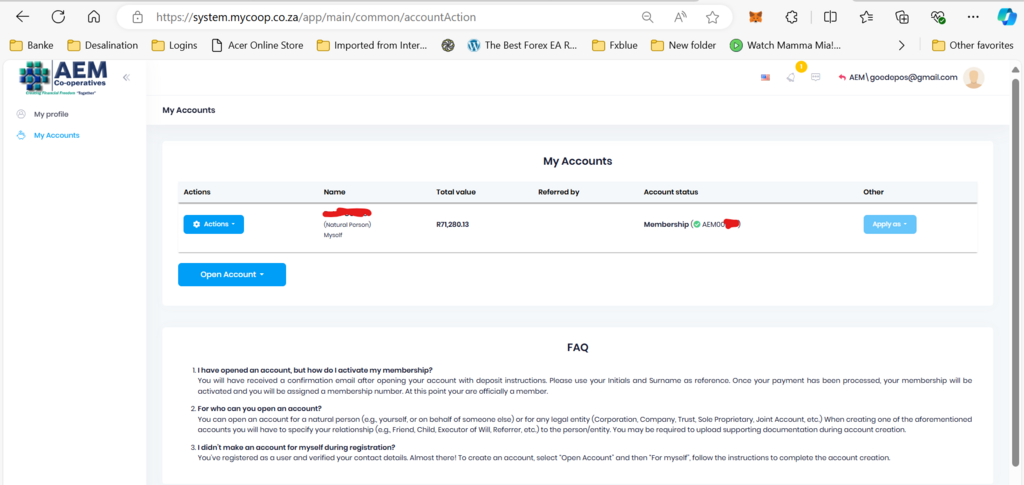Open the browser Extensions puzzle icon
Viewport: 1024px width, 485px height.
pos(792,17)
